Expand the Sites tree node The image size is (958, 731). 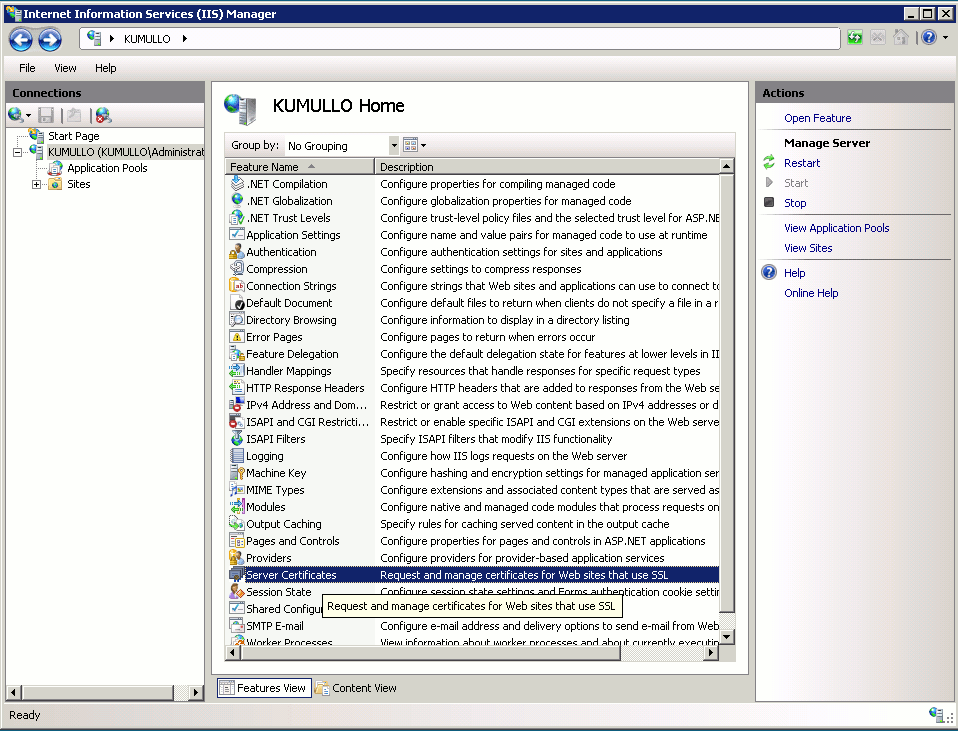[x=37, y=184]
